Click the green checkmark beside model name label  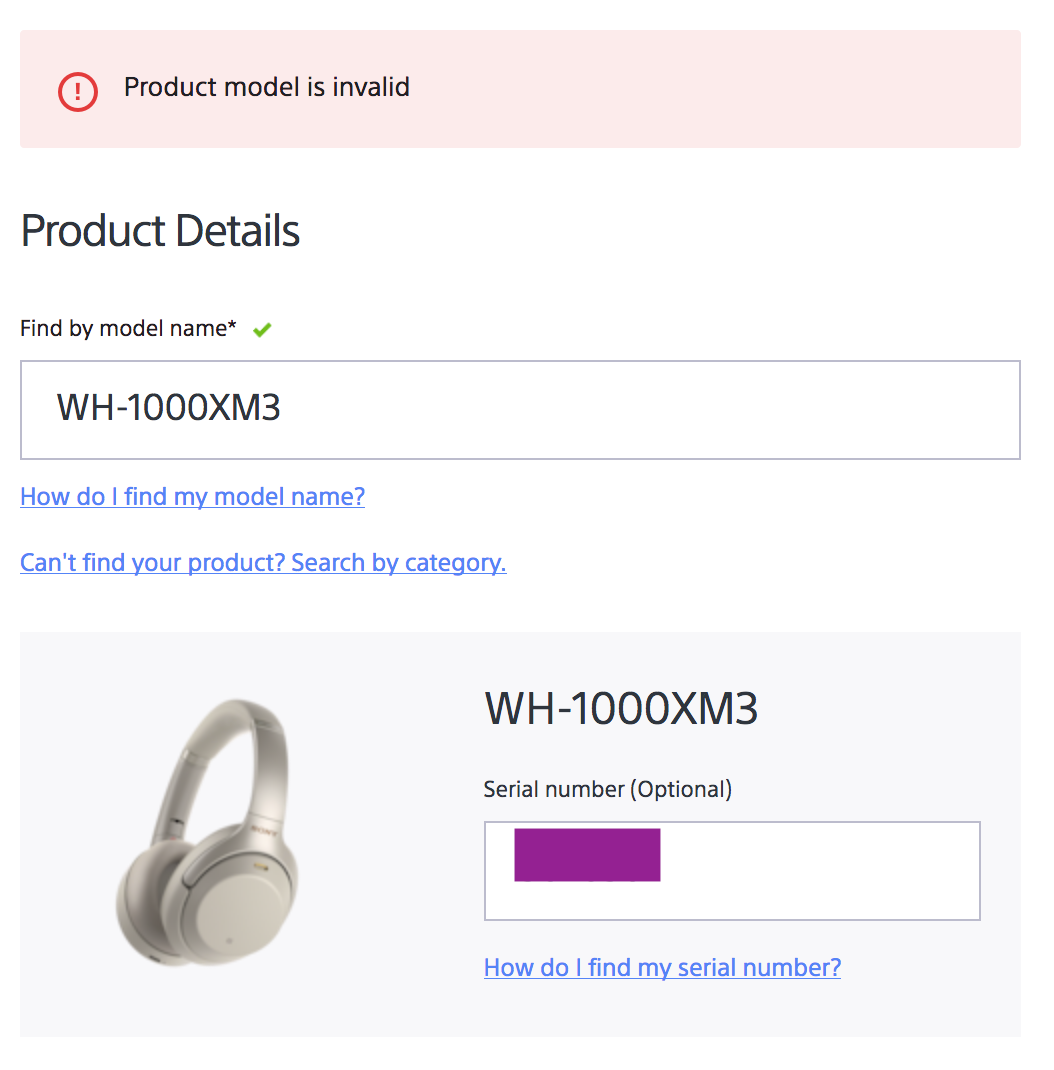[x=262, y=329]
